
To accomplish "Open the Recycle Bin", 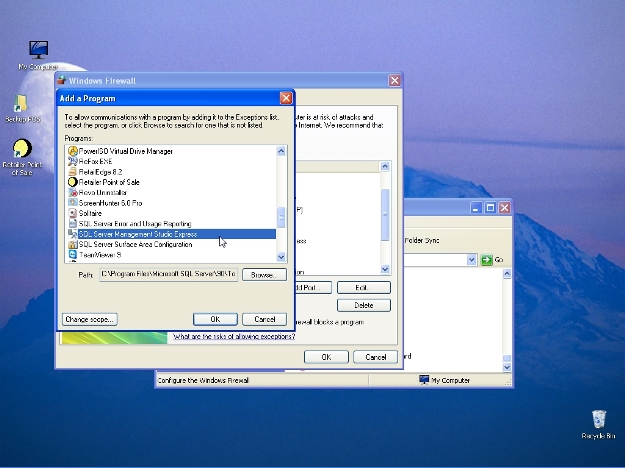I will 598,424.
